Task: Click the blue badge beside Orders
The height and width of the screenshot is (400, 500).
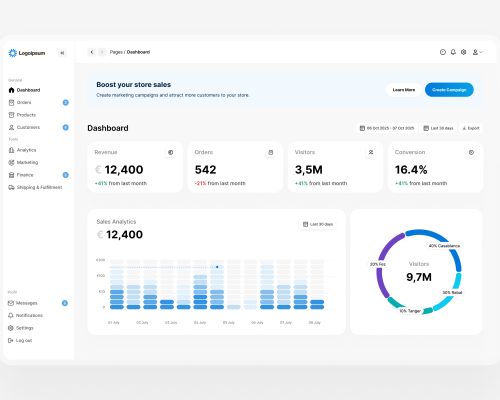Action: (x=66, y=102)
